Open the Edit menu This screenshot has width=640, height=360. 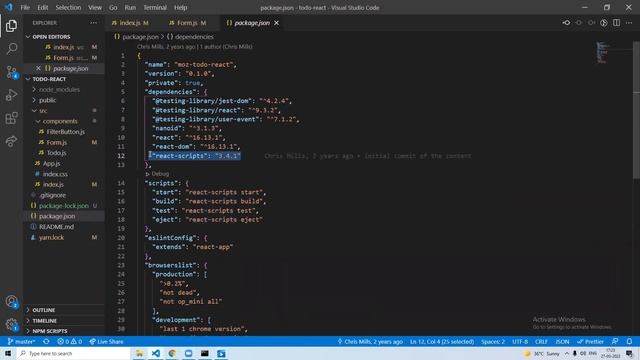coord(42,7)
